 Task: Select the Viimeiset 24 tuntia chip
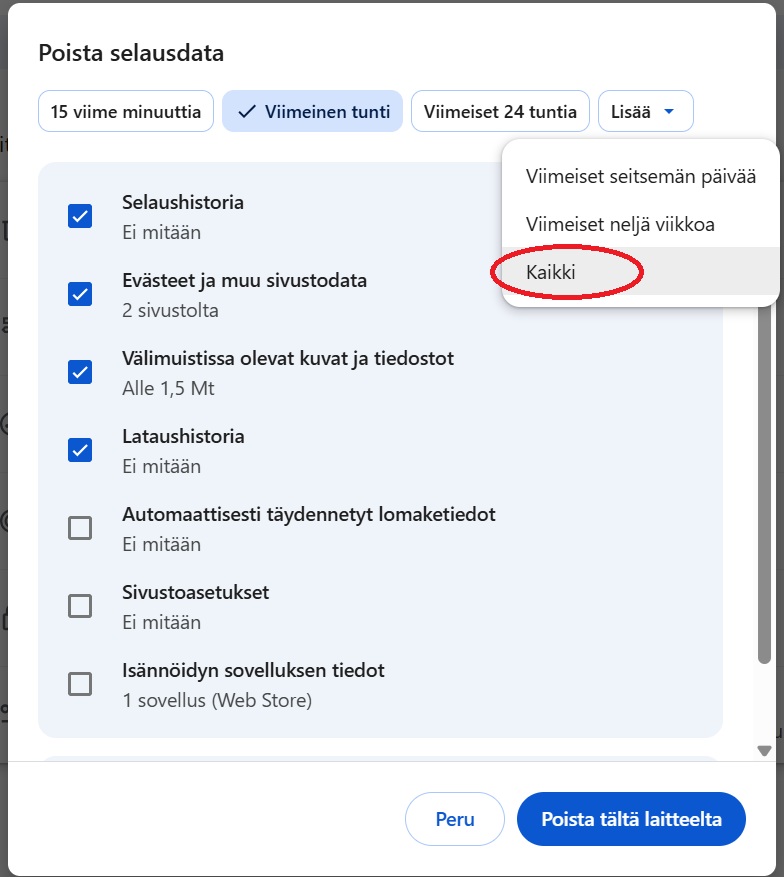pyautogui.click(x=500, y=110)
